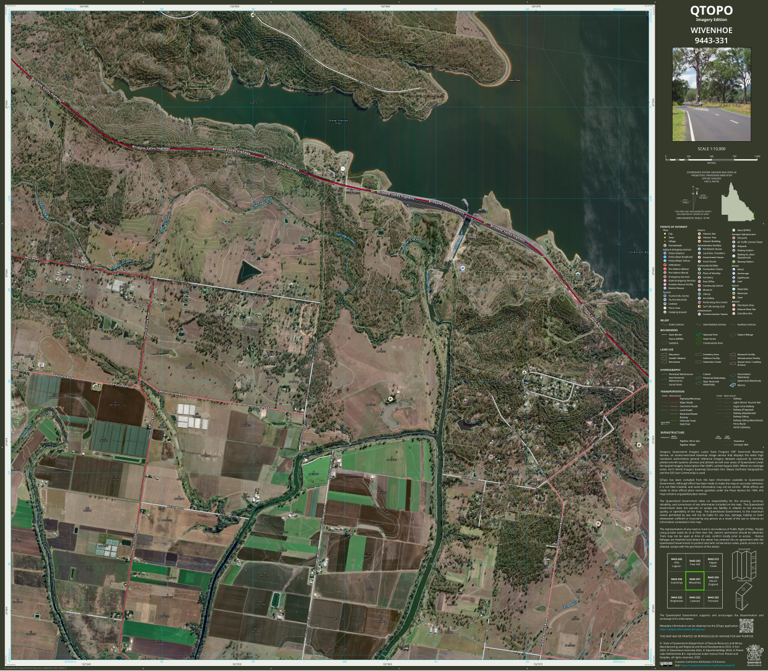Screen dimensions: 768x671
Task: Click the TRANSPORTATION legend heading
Action: point(672,391)
